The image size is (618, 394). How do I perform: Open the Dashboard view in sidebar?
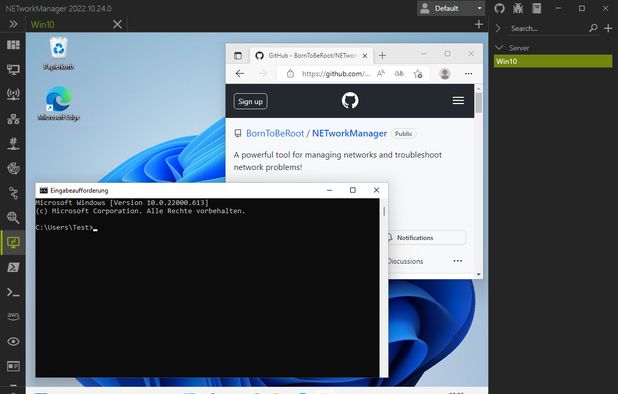coord(13,45)
